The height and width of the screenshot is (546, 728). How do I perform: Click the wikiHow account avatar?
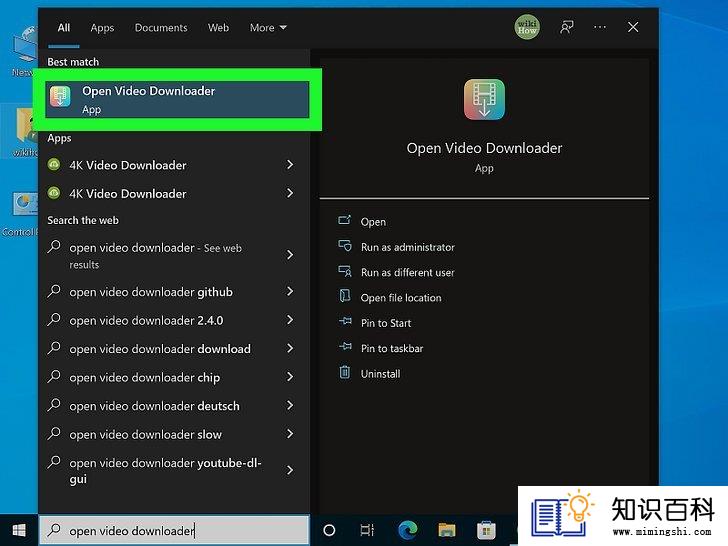point(527,27)
